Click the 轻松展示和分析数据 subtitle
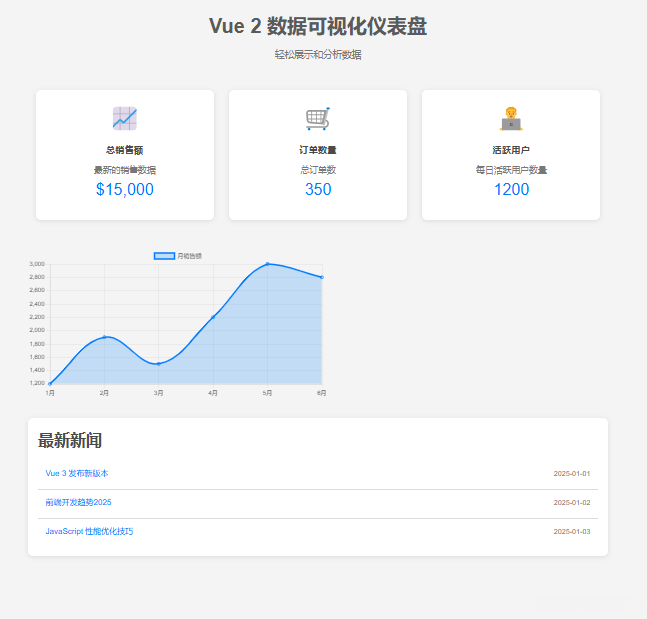Screen dimensions: 647x619 coord(318,54)
